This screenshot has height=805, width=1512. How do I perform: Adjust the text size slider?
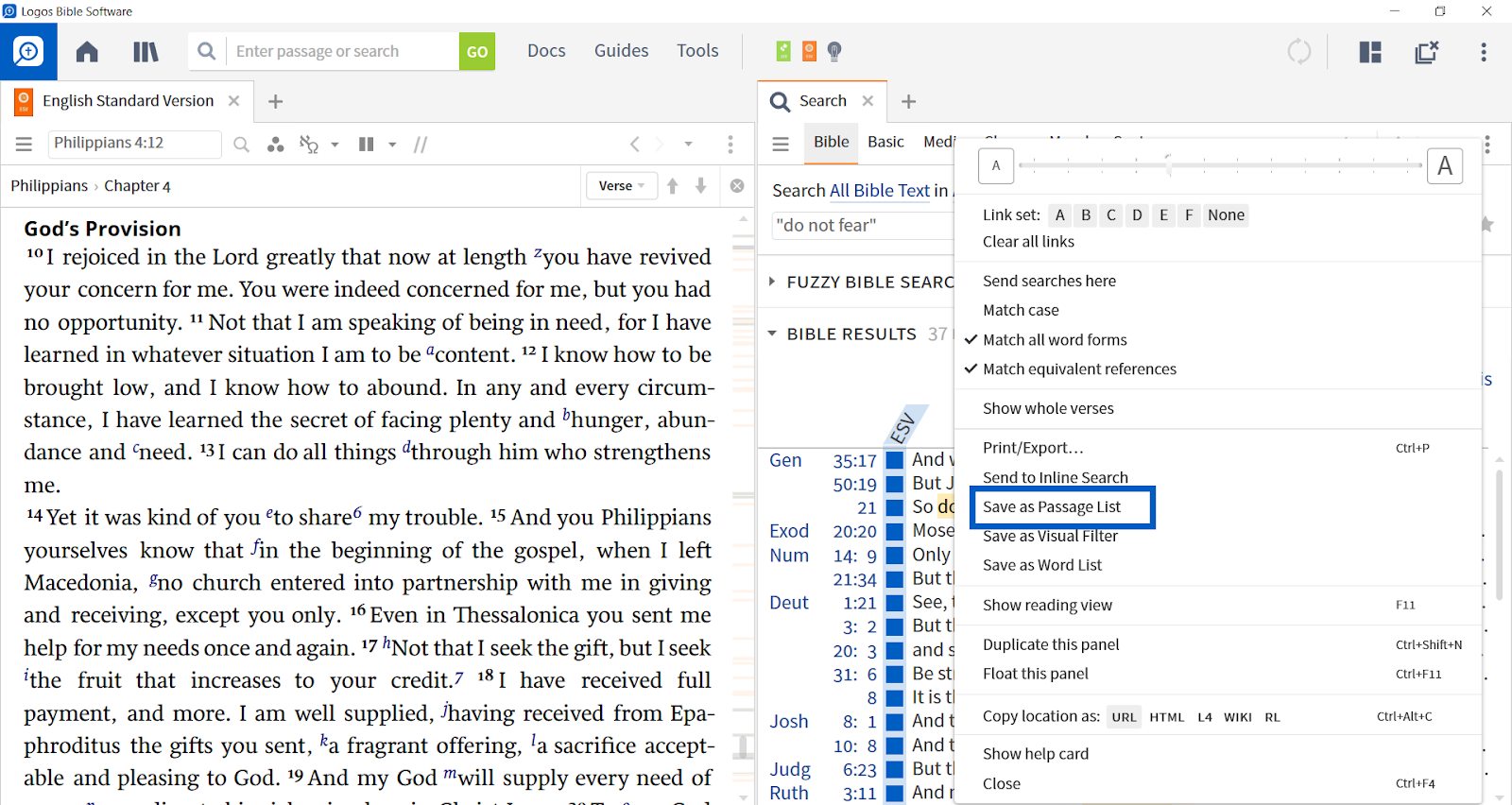pos(1169,165)
